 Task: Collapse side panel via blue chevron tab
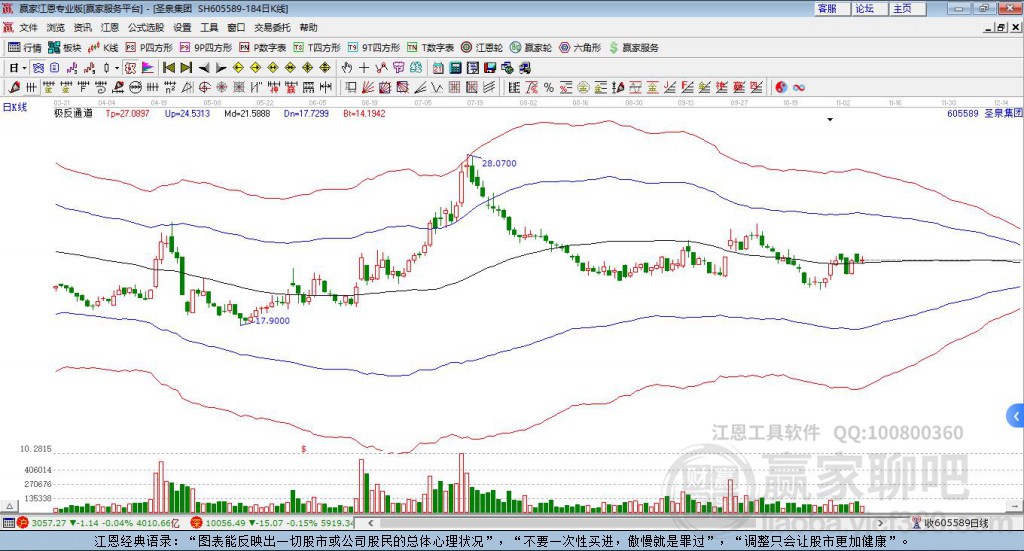click(1016, 415)
